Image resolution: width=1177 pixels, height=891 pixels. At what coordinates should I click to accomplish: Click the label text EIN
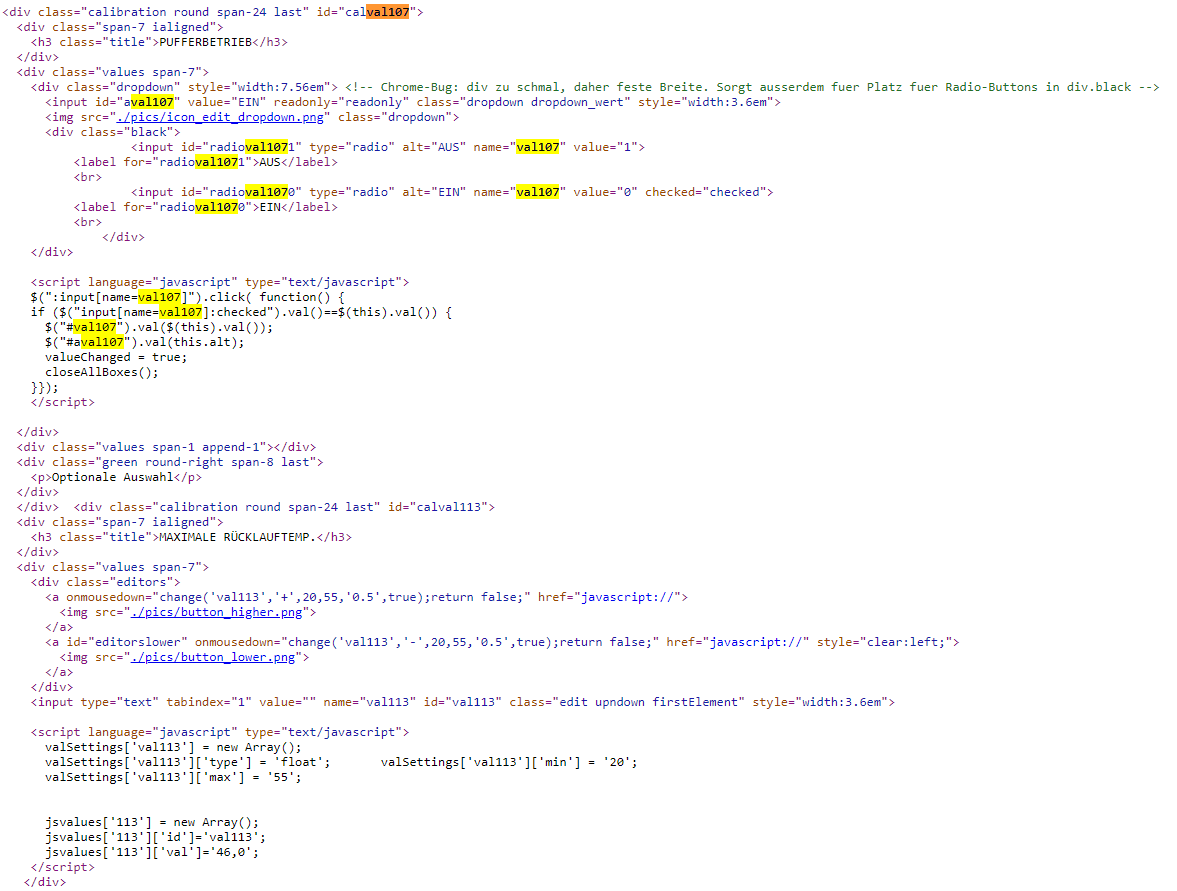coord(269,207)
